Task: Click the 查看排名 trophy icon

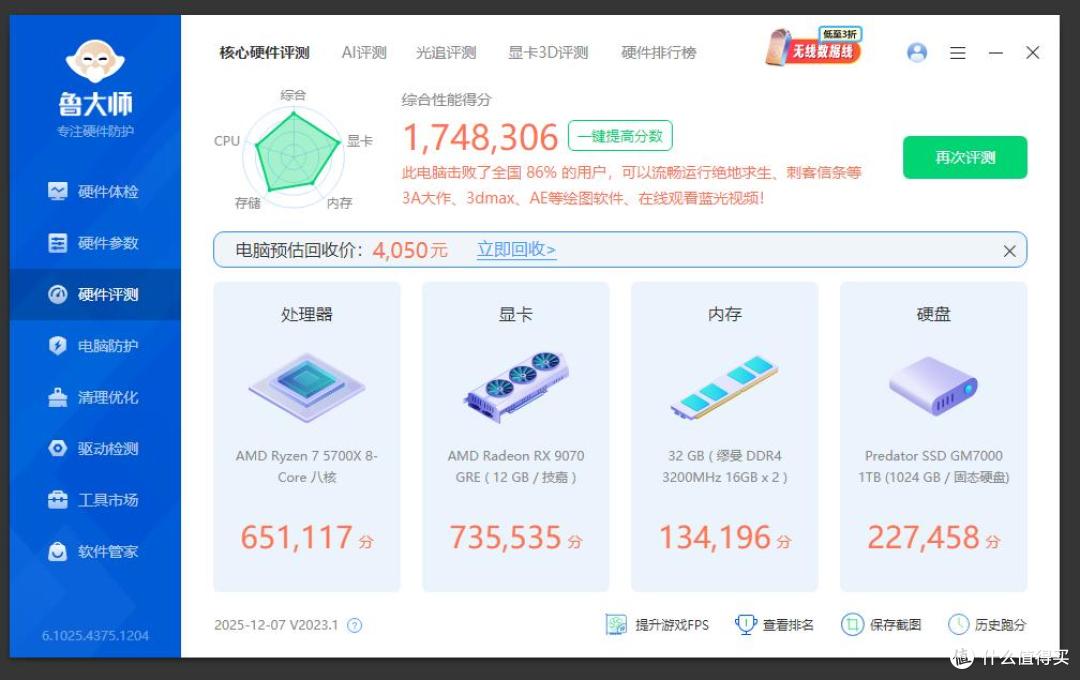Action: tap(746, 625)
